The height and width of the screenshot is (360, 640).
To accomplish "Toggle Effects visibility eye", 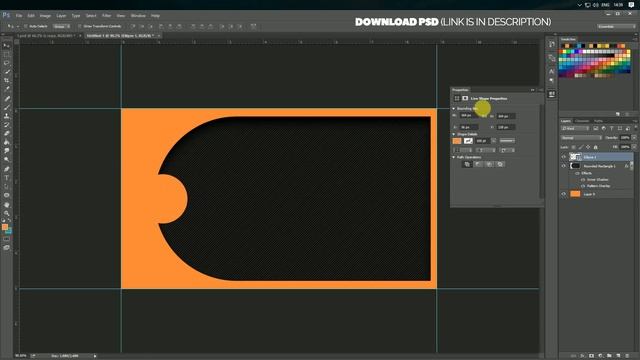I will pyautogui.click(x=578, y=173).
